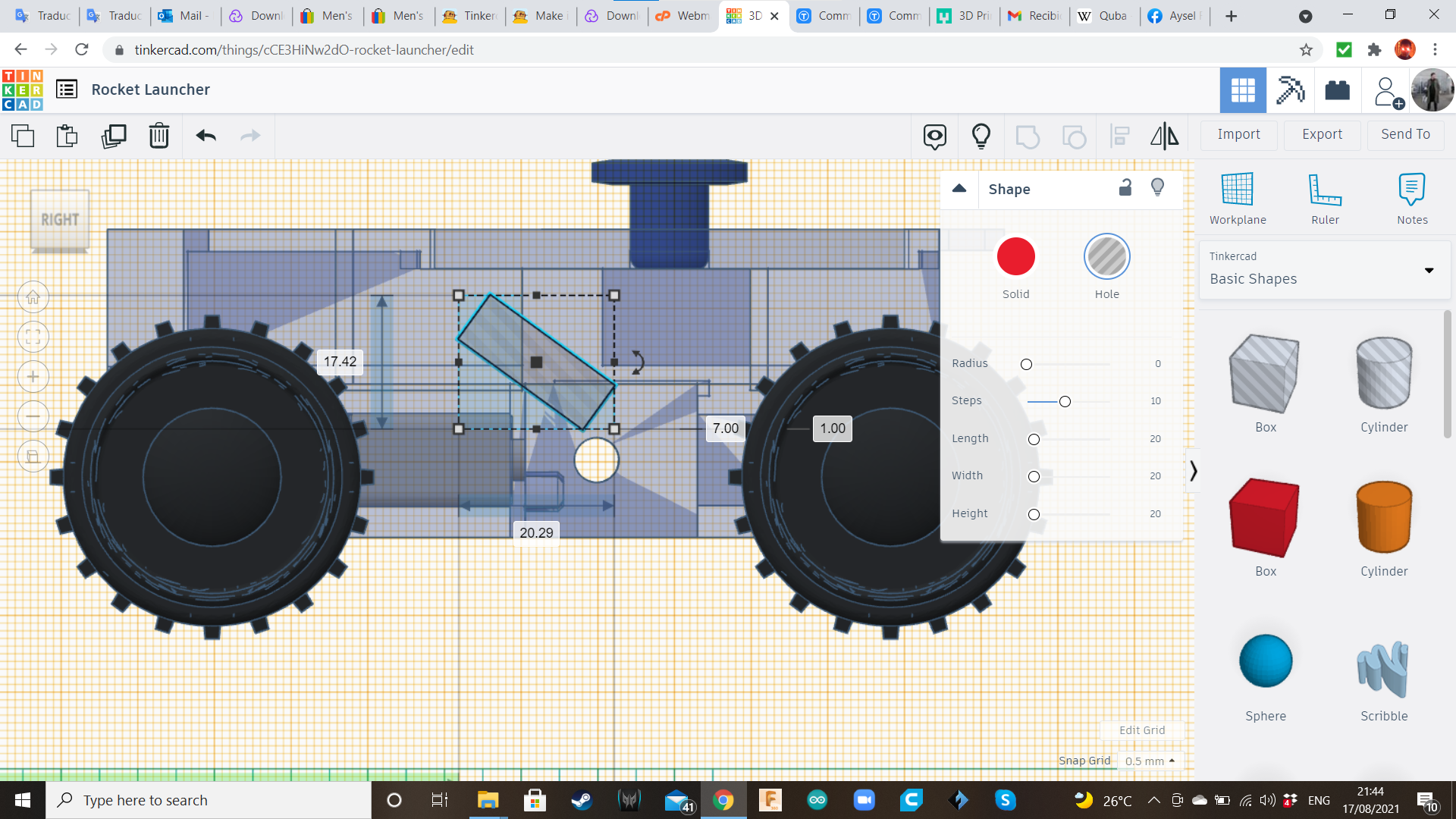Open the Snap Grid dropdown
1456x819 pixels.
[x=1150, y=761]
